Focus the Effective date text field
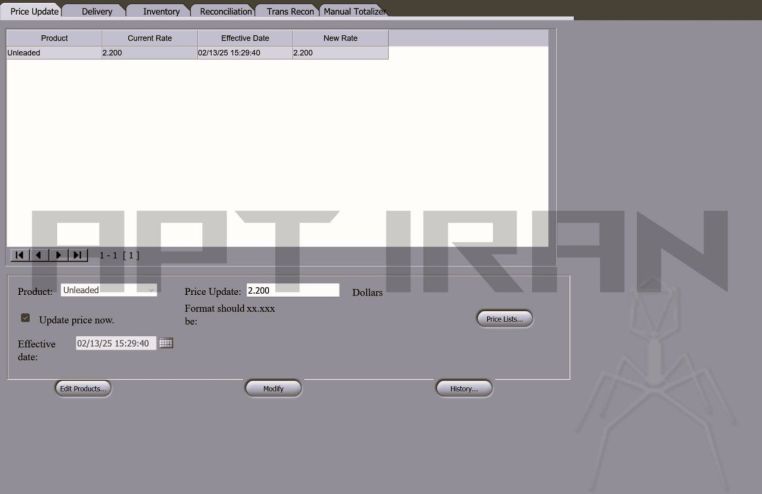 pos(115,343)
